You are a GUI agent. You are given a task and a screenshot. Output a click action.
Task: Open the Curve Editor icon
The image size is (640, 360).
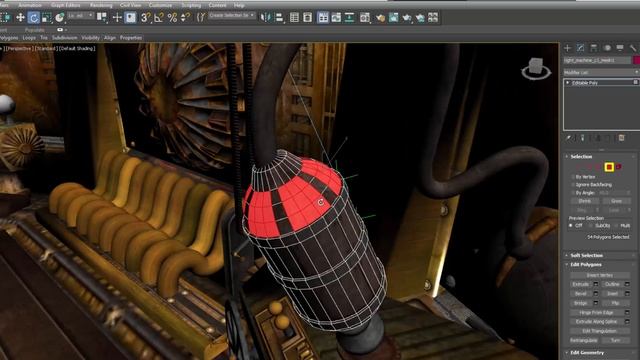tap(336, 18)
